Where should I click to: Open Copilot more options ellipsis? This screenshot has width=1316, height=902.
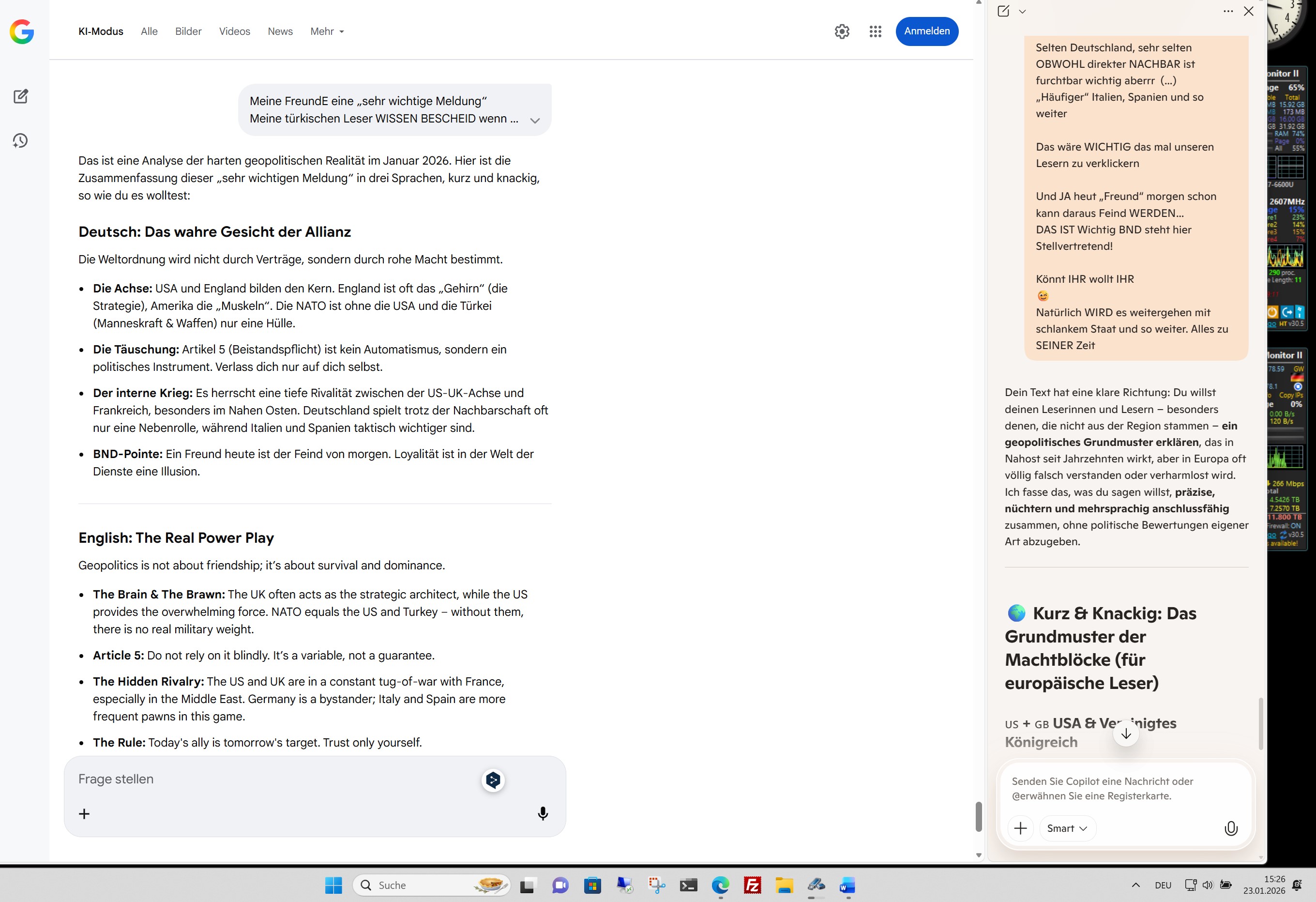point(1227,11)
